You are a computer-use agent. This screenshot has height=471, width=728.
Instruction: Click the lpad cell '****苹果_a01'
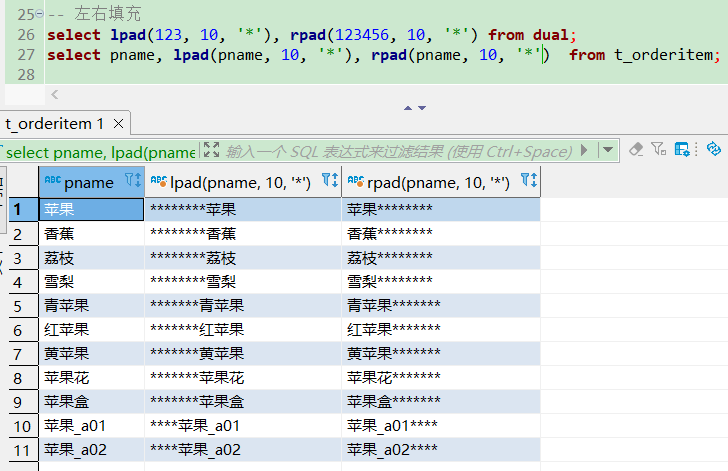(x=243, y=426)
